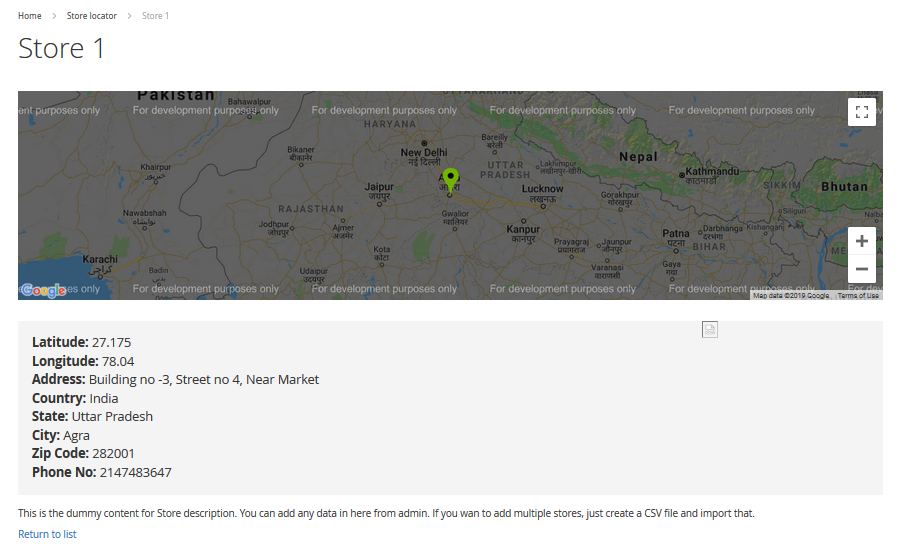Go to Home breadcrumb
Viewport: 918px width, 549px height.
point(29,16)
